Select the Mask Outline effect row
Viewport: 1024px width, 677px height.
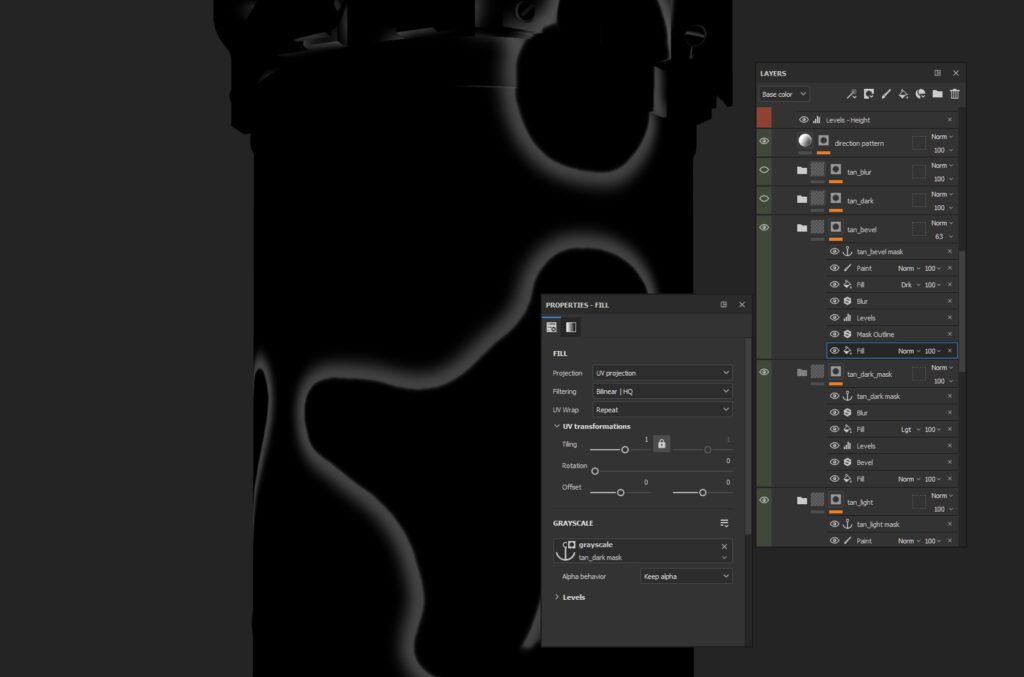891,334
